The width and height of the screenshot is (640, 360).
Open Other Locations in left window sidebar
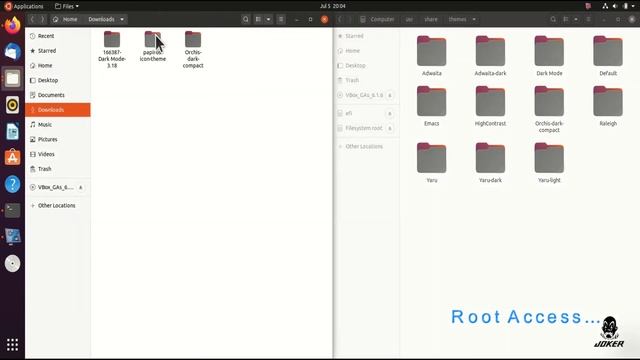coord(58,205)
